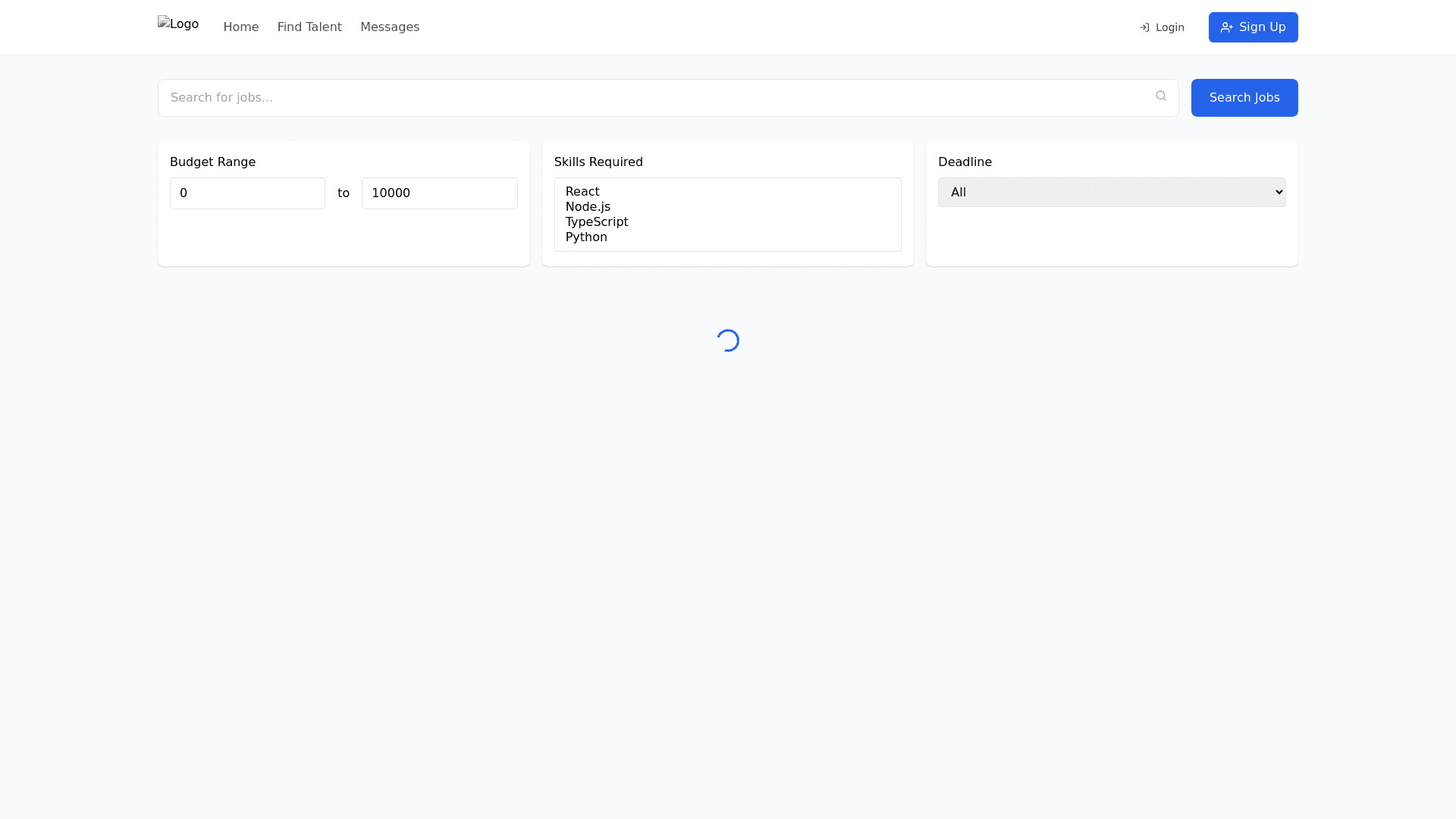1456x819 pixels.
Task: Select Node.js skill option
Action: pyautogui.click(x=588, y=206)
